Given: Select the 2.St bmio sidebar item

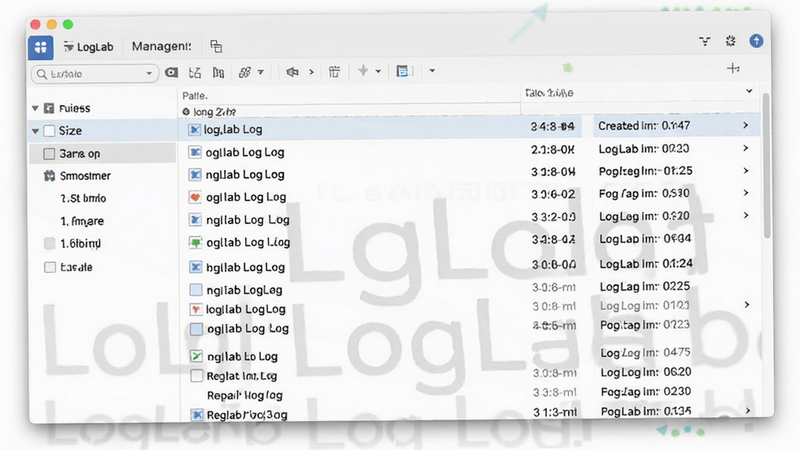Looking at the screenshot, I should coord(83,198).
